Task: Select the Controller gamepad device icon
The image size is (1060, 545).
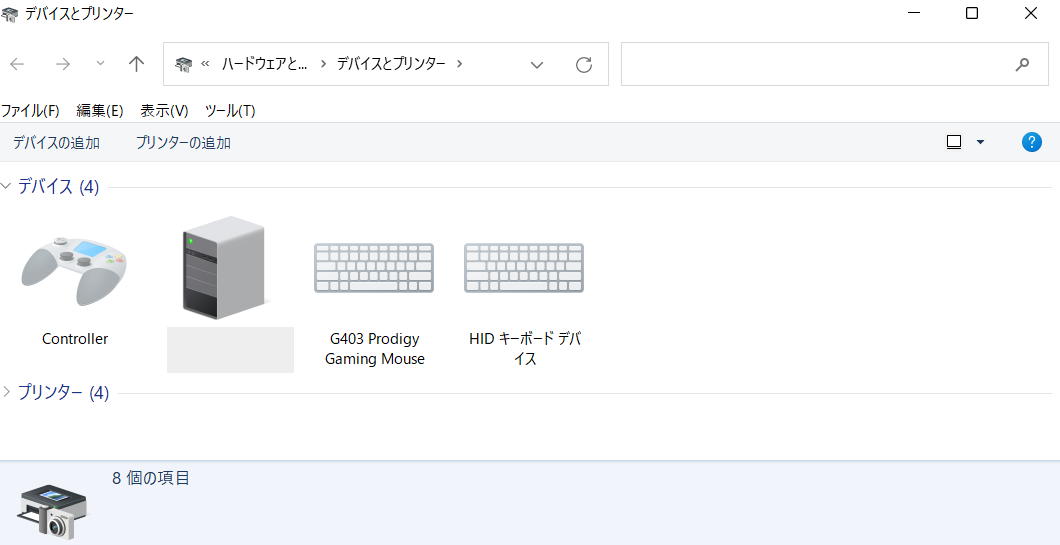Action: (74, 270)
